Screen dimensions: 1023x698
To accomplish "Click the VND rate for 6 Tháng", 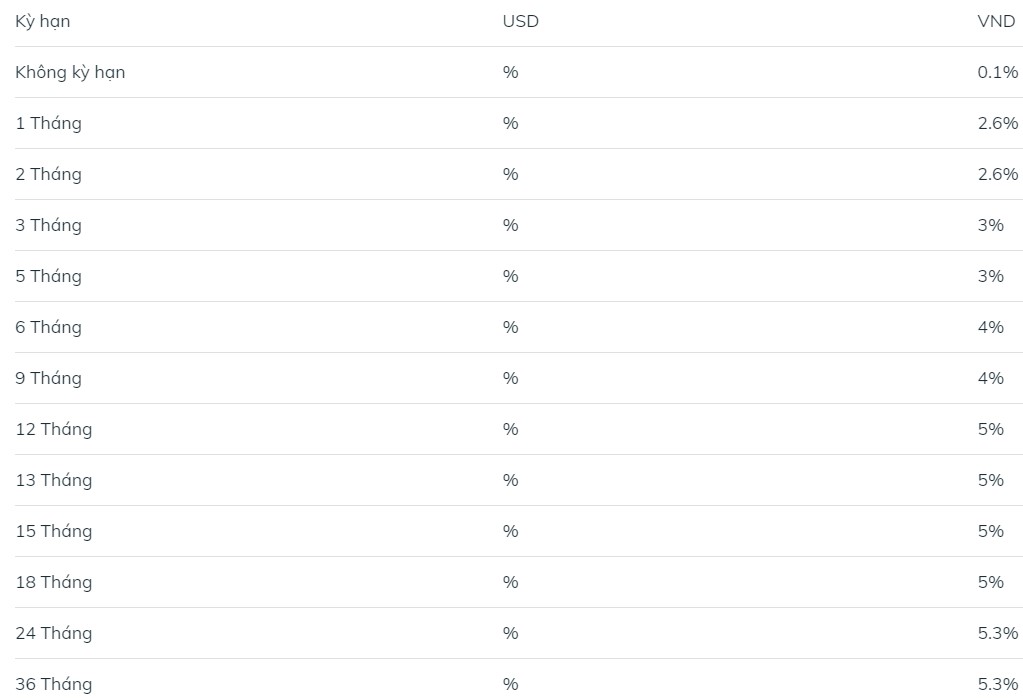I will point(990,327).
